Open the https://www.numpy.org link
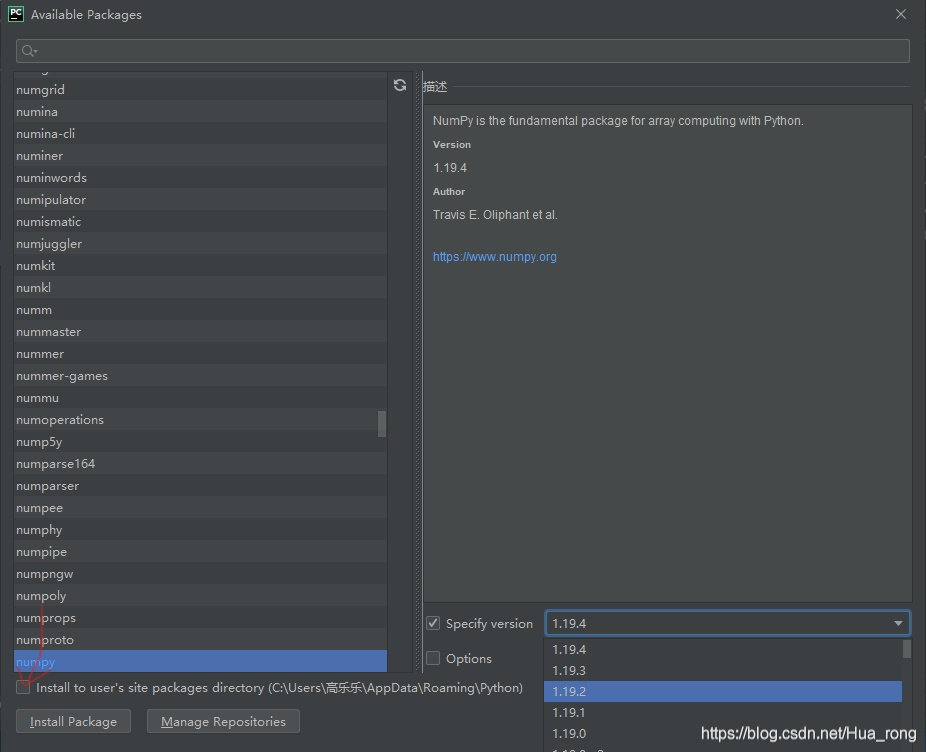The height and width of the screenshot is (752, 926). click(x=494, y=256)
